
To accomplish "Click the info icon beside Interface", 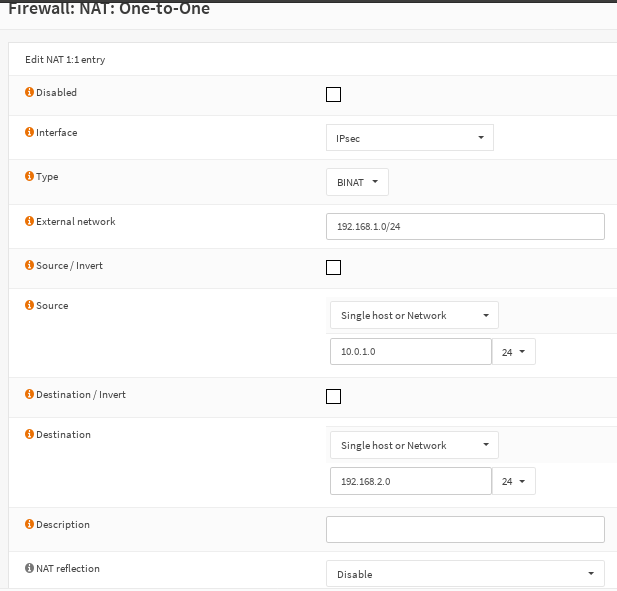I will click(29, 133).
